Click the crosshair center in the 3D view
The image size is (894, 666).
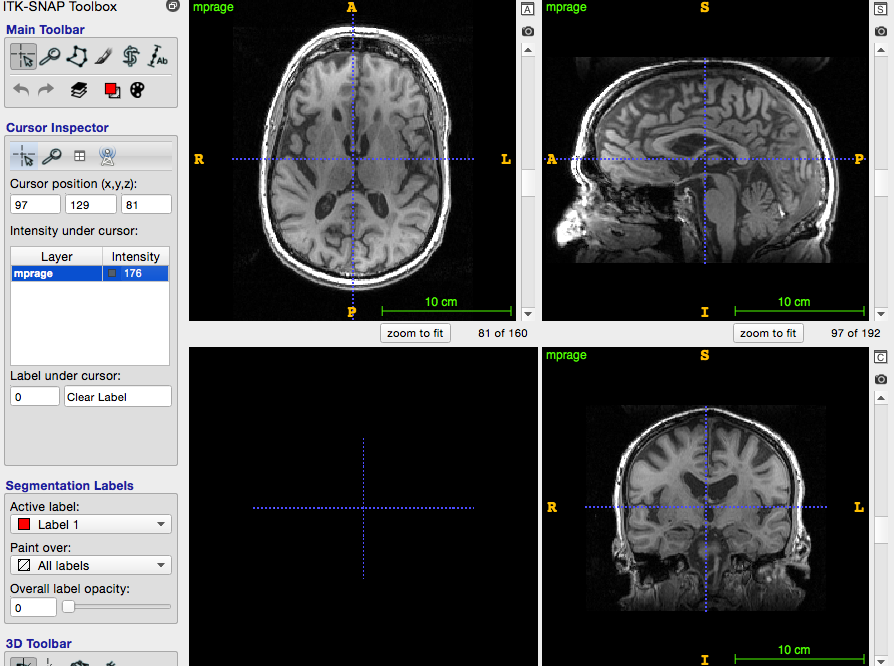(363, 507)
